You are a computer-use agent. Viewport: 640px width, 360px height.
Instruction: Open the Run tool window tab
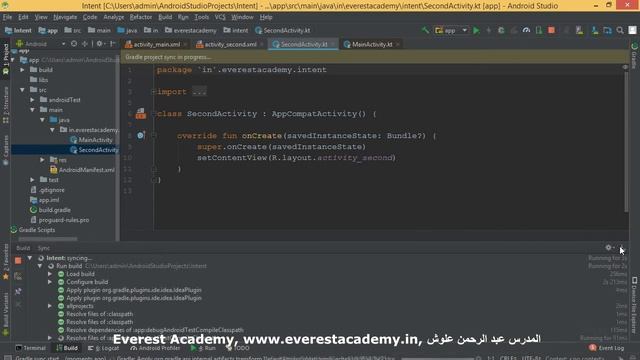point(203,348)
